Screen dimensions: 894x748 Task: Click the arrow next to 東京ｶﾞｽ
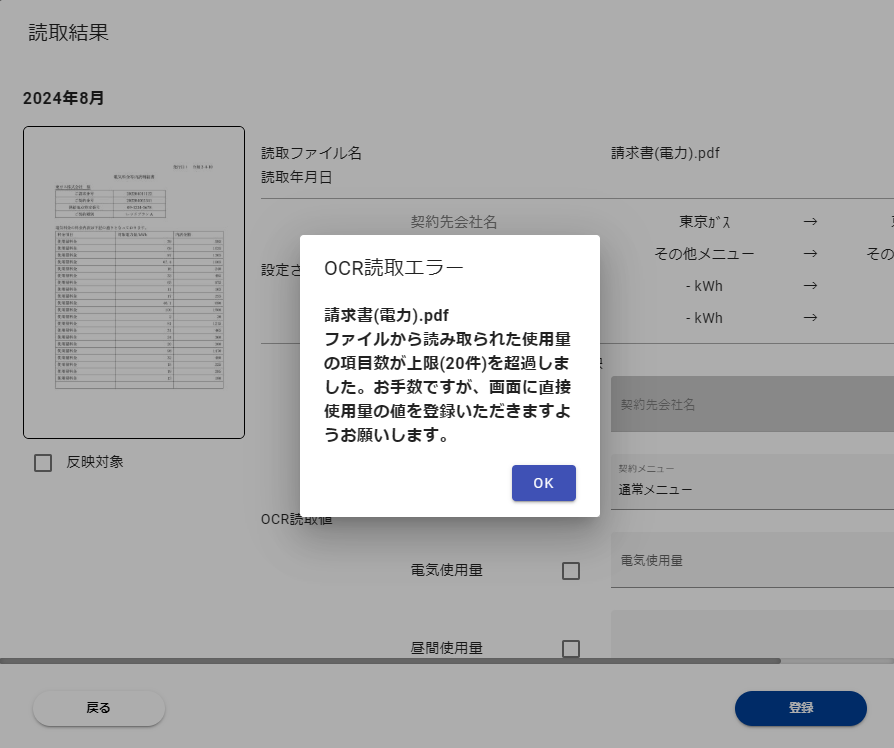point(811,222)
